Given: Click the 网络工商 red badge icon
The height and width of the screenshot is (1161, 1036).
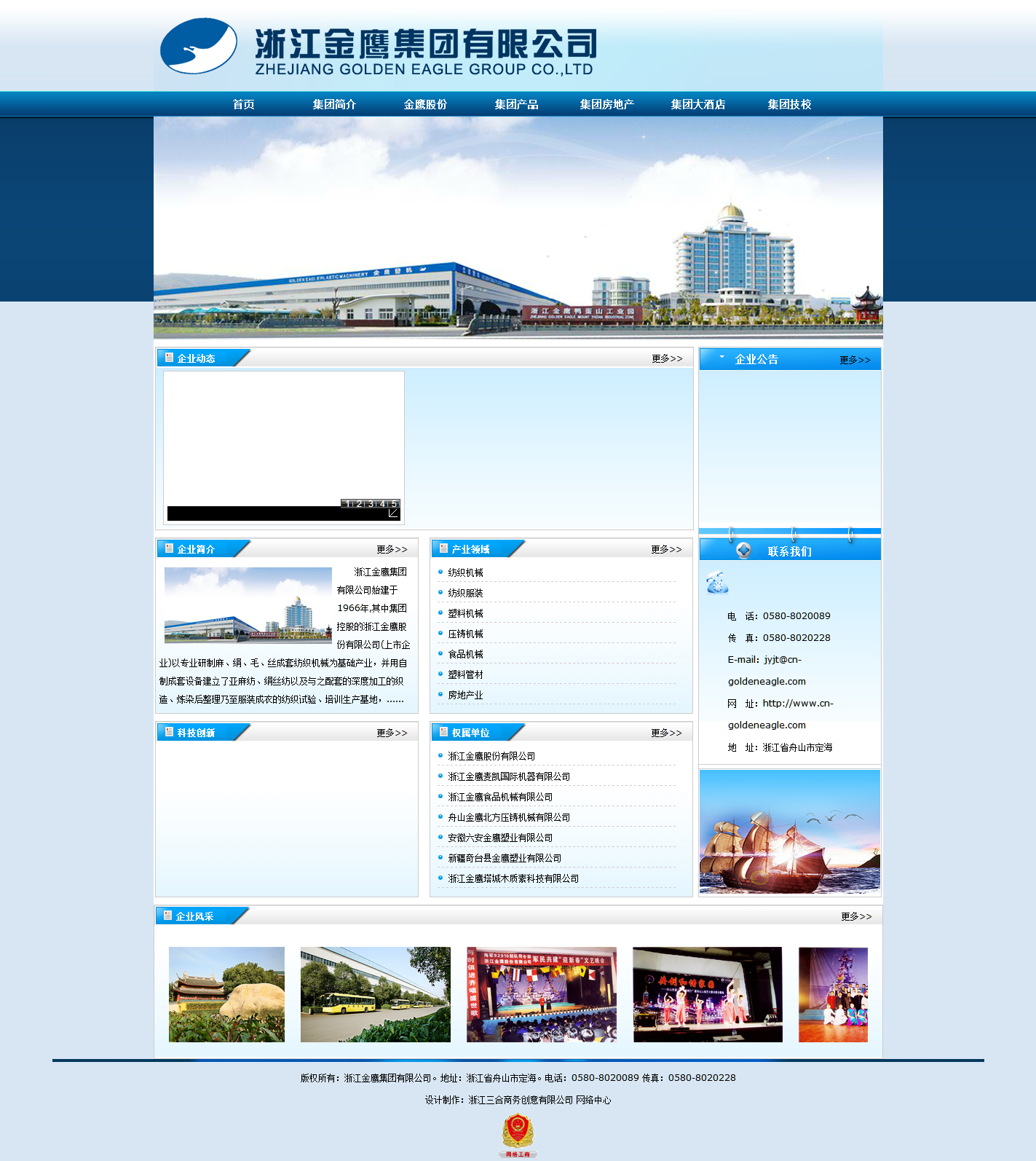Looking at the screenshot, I should [x=518, y=1135].
